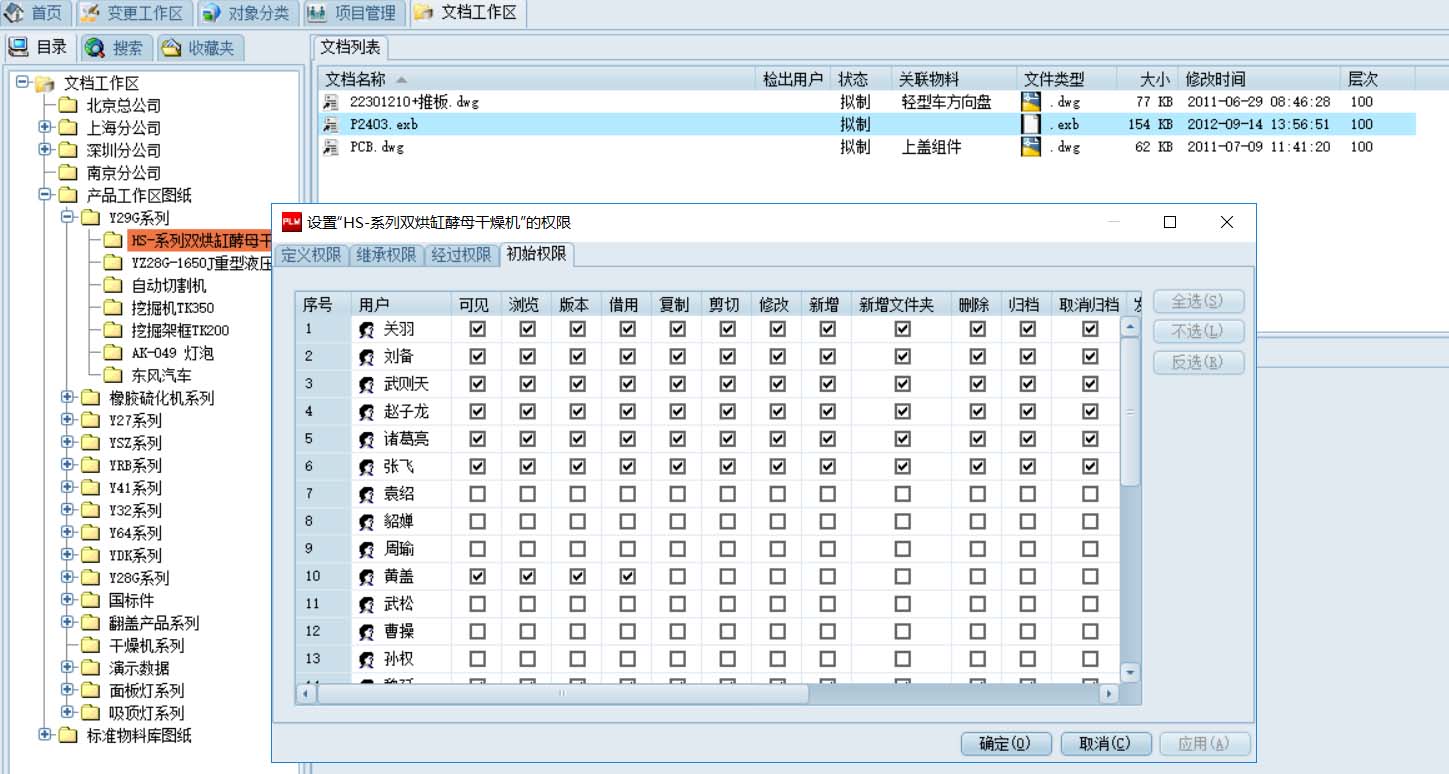Click user icon next to 诸葛亮
Image resolution: width=1449 pixels, height=774 pixels.
[x=367, y=439]
